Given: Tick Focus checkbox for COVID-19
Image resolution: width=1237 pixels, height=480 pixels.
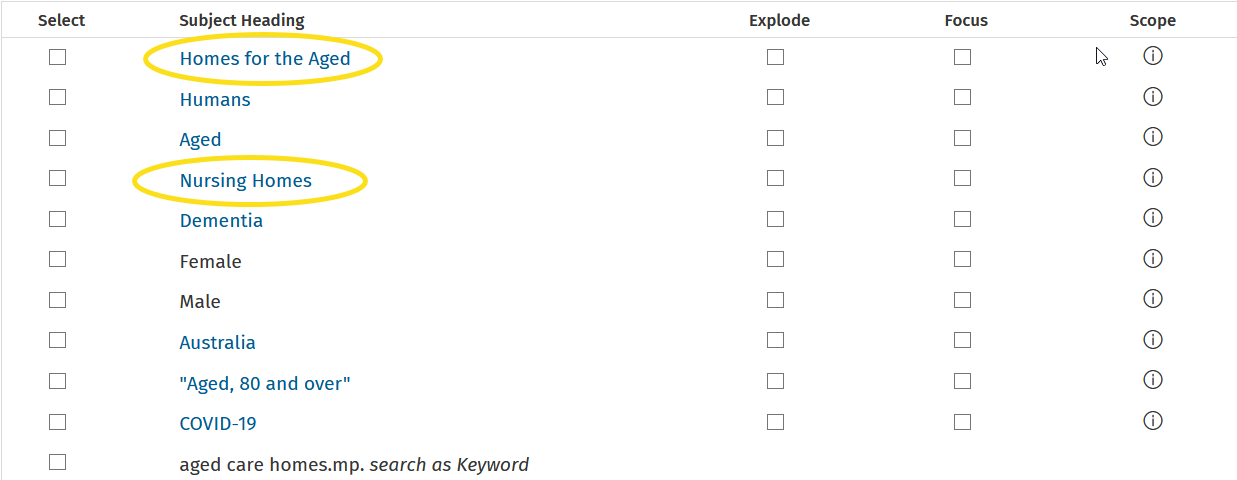Looking at the screenshot, I should [962, 422].
